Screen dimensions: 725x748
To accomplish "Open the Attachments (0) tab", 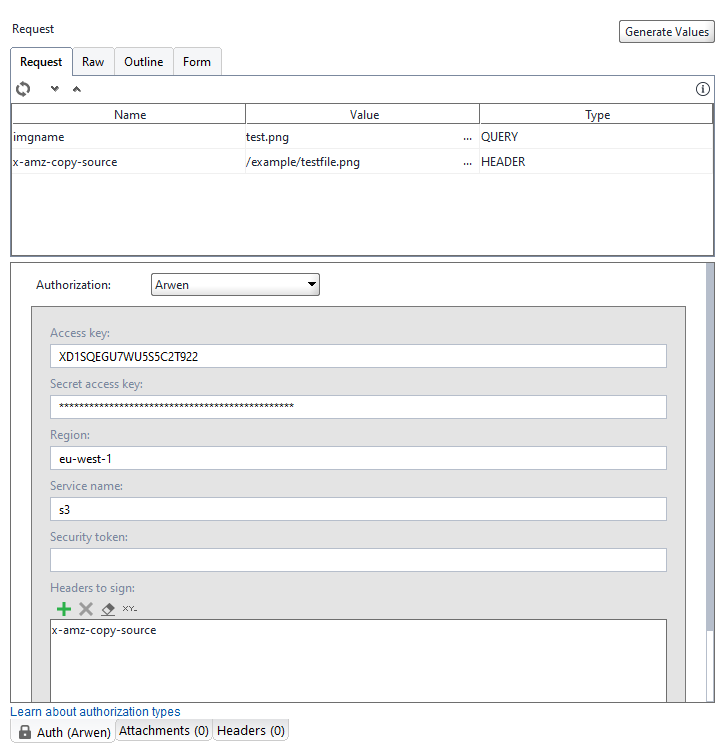I will [164, 731].
